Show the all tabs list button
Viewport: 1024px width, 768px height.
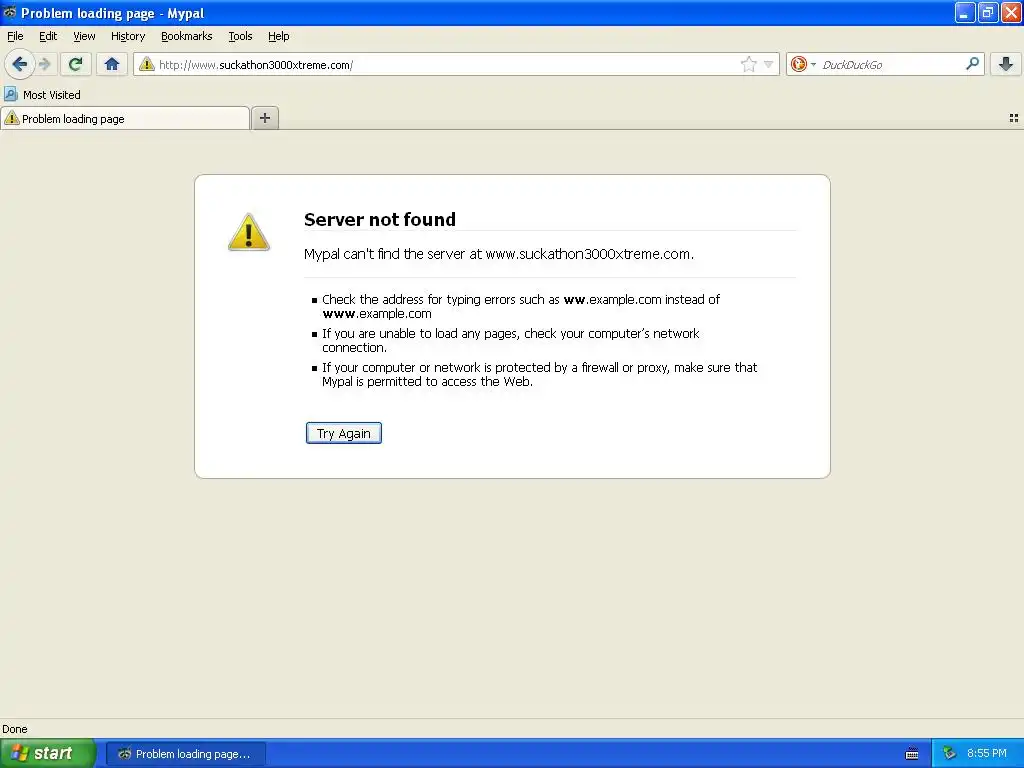coord(1014,118)
